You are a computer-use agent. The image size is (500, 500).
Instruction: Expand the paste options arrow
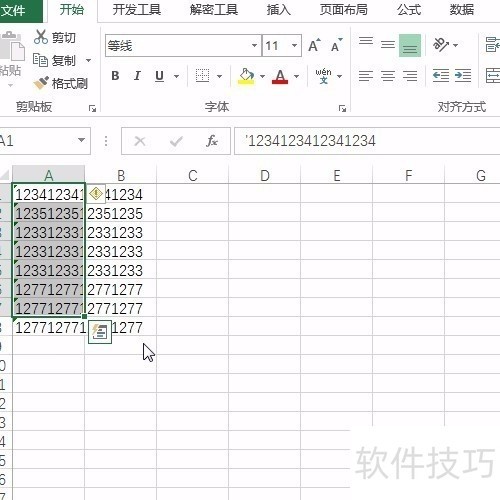[x=10, y=85]
